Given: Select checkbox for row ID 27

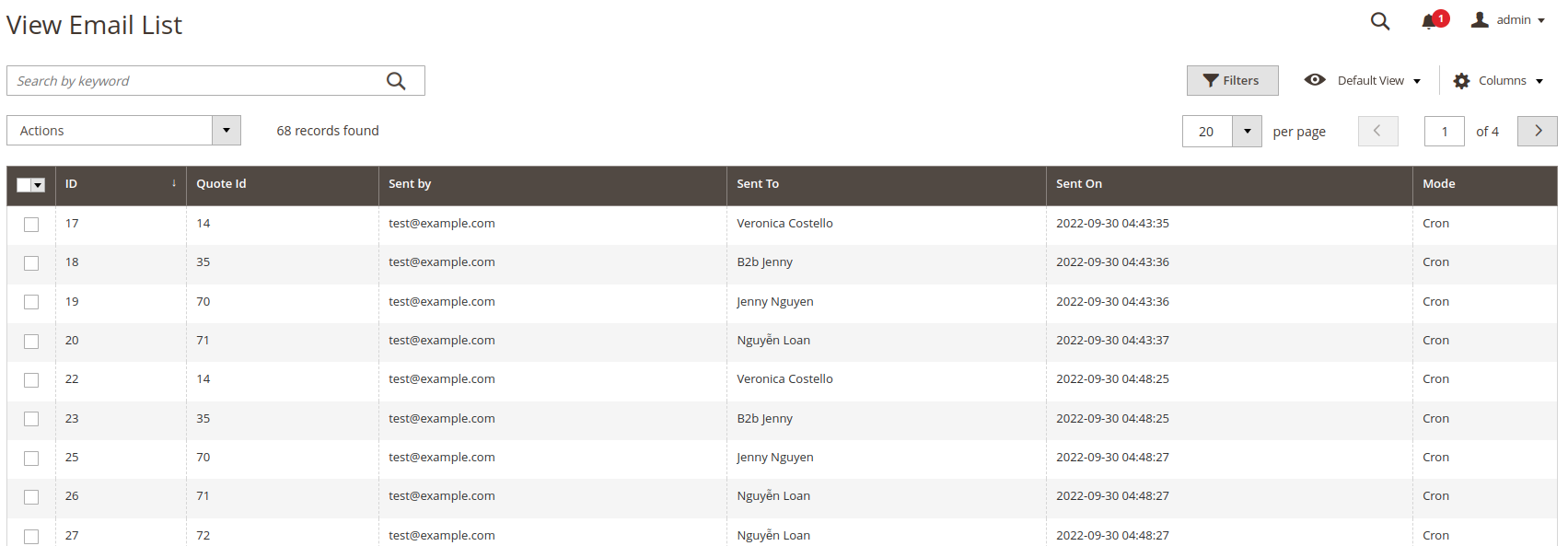Looking at the screenshot, I should (x=31, y=537).
